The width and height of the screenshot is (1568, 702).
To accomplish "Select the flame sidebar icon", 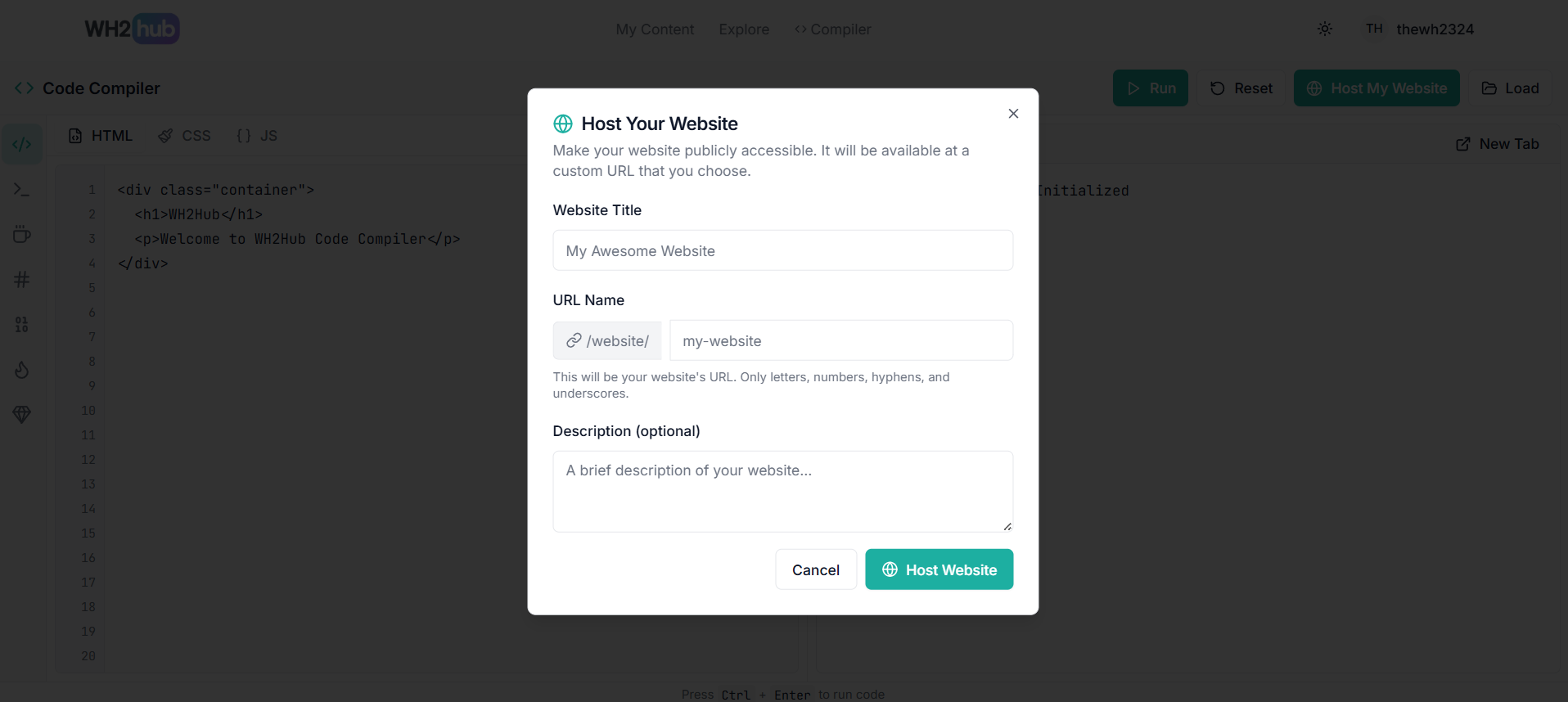I will tap(22, 370).
